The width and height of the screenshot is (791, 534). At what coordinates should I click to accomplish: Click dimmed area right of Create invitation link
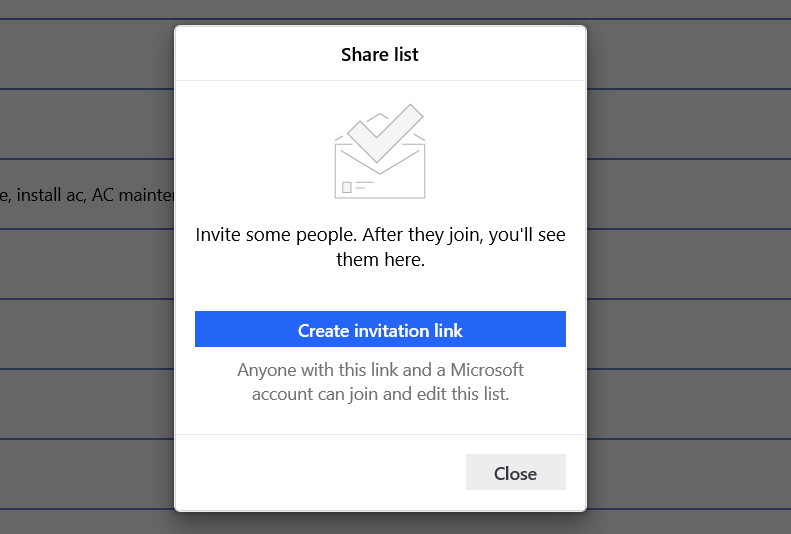(688, 330)
